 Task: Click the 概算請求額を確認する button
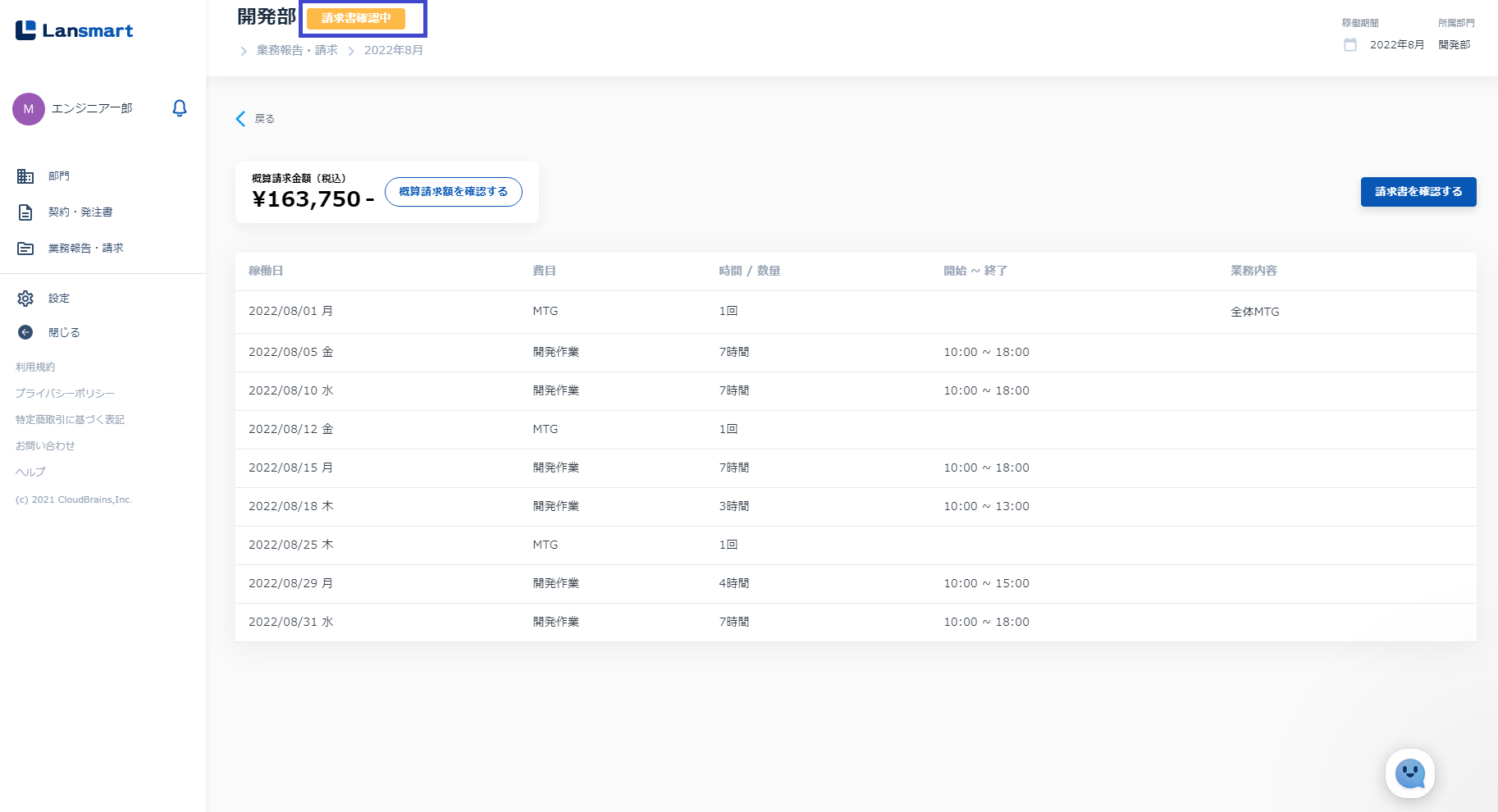[x=454, y=192]
